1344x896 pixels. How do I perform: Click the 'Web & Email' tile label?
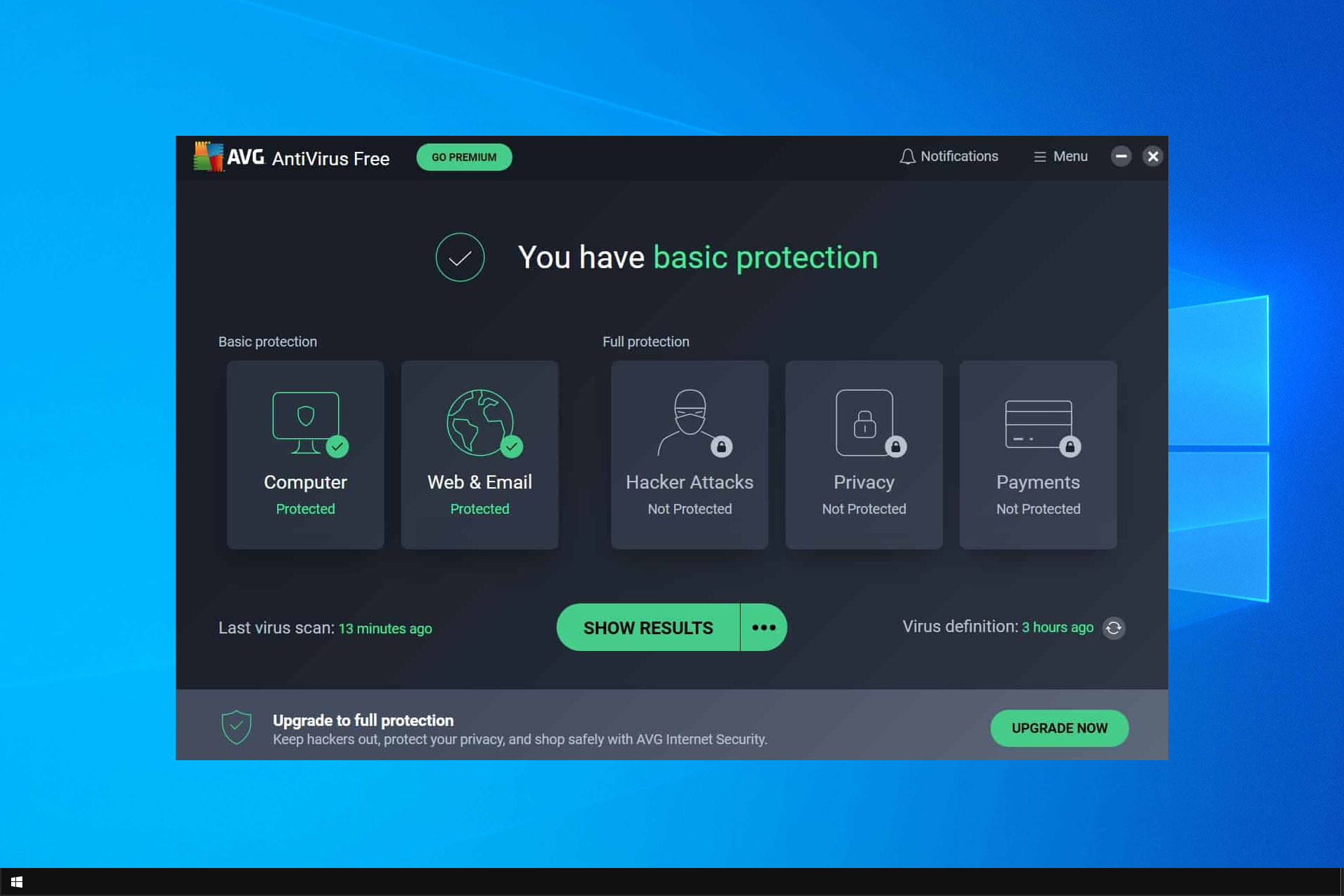point(479,482)
